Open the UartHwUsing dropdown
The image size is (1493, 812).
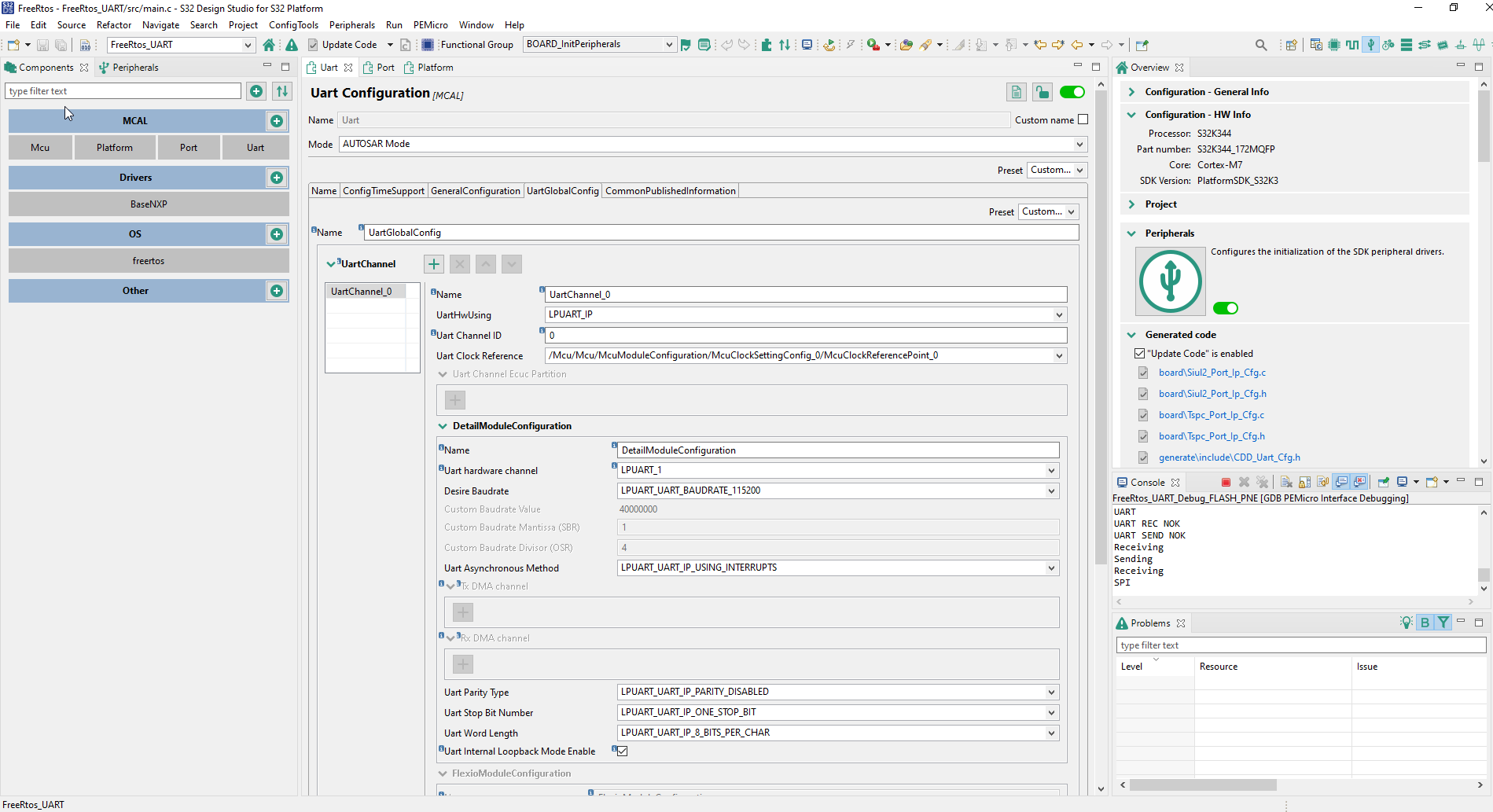[x=1059, y=315]
